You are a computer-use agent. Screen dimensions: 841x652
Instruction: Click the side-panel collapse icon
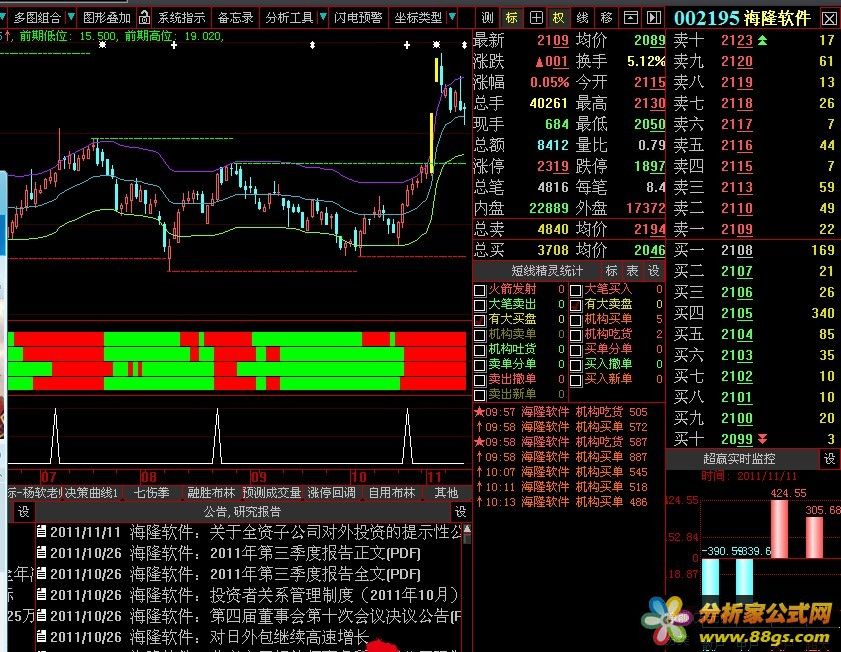point(653,18)
